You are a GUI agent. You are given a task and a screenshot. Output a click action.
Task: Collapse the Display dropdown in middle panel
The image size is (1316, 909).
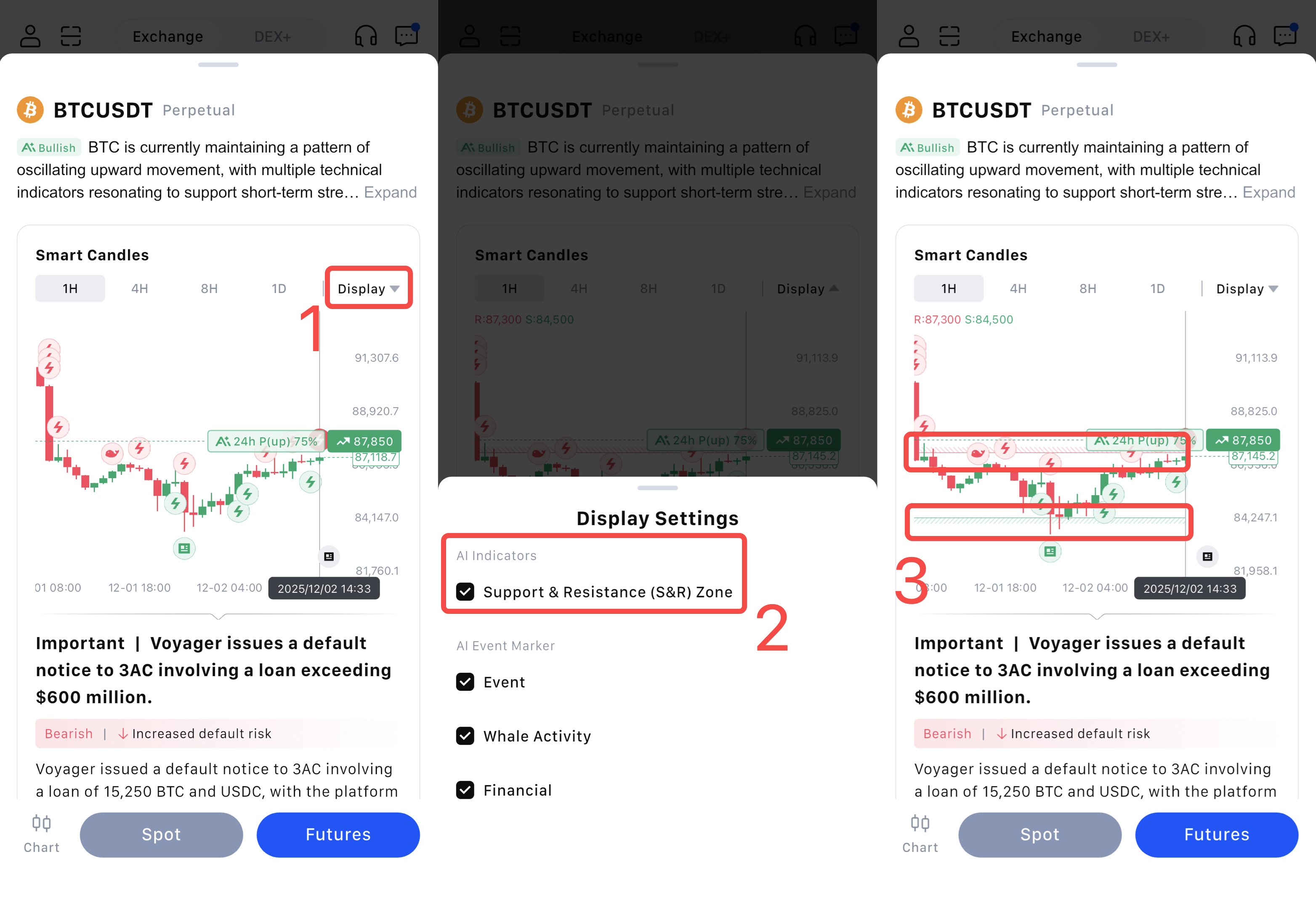point(807,289)
